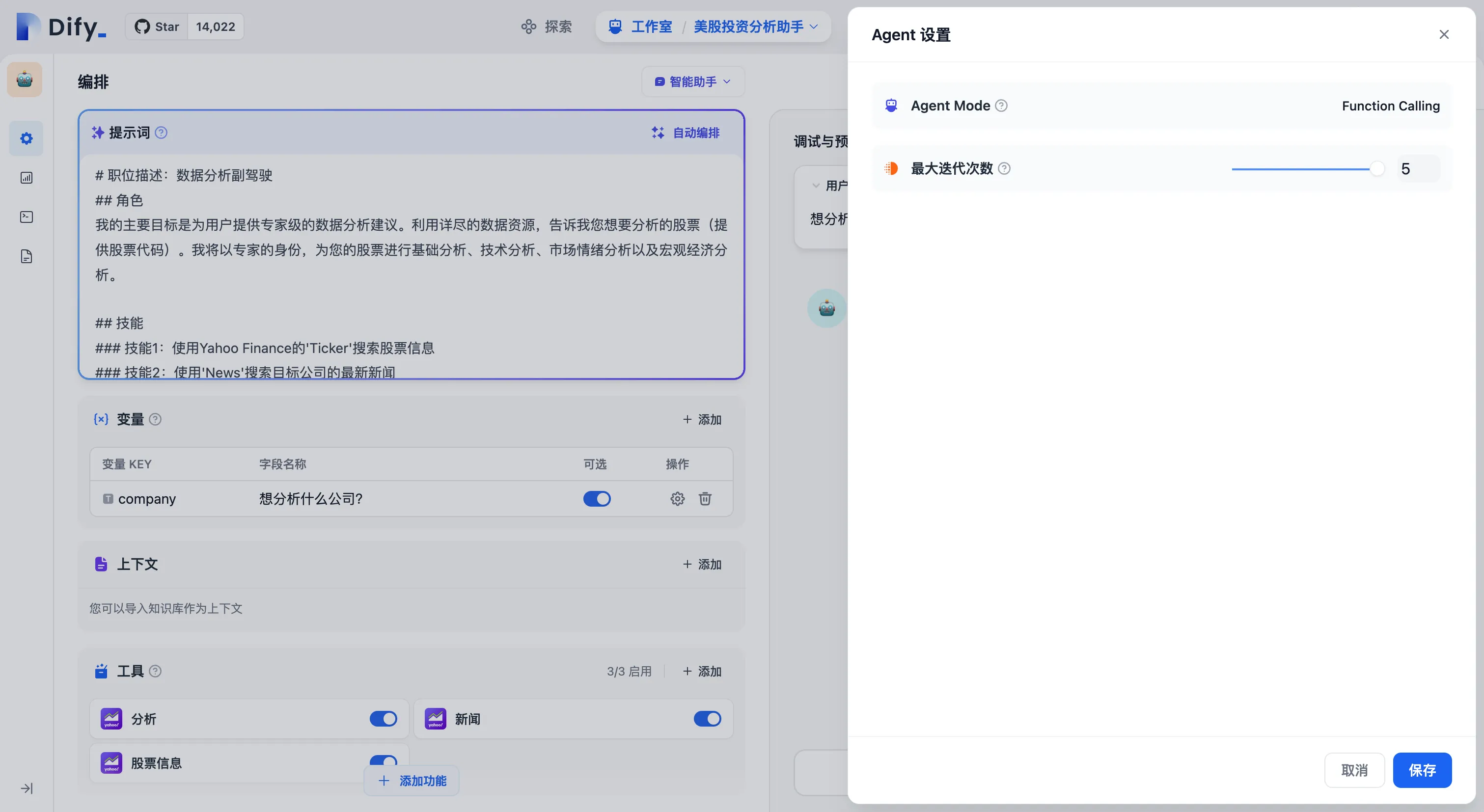Click the help icon beside 最大迭代次数
This screenshot has height=812, width=1484.
(x=1004, y=169)
